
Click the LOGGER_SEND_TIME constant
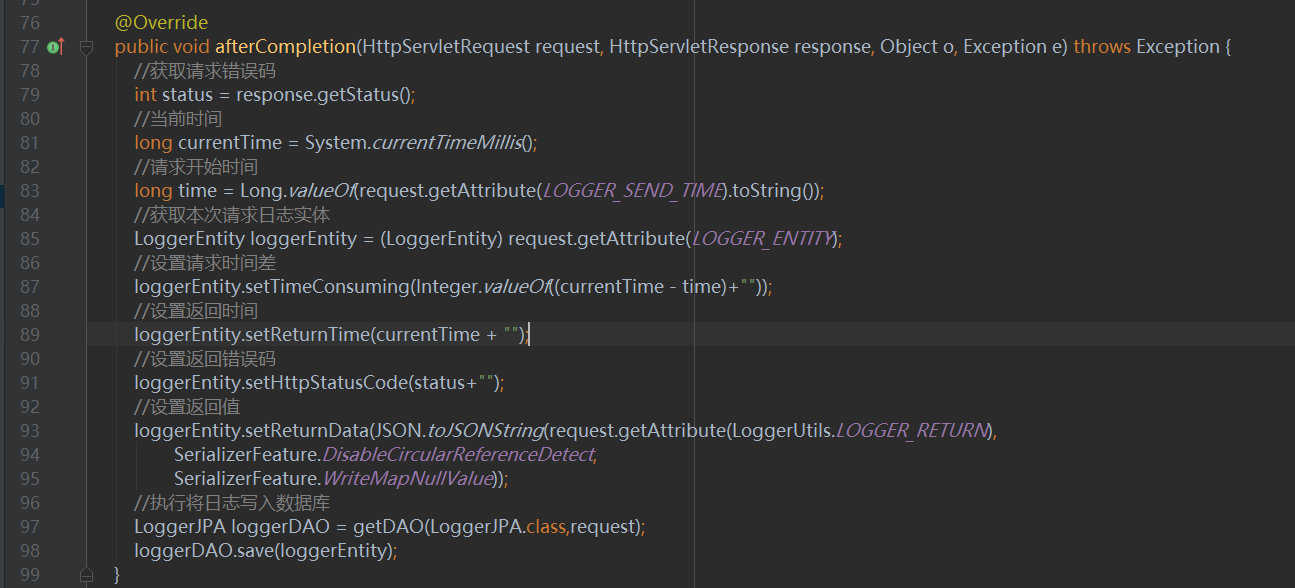click(x=632, y=191)
